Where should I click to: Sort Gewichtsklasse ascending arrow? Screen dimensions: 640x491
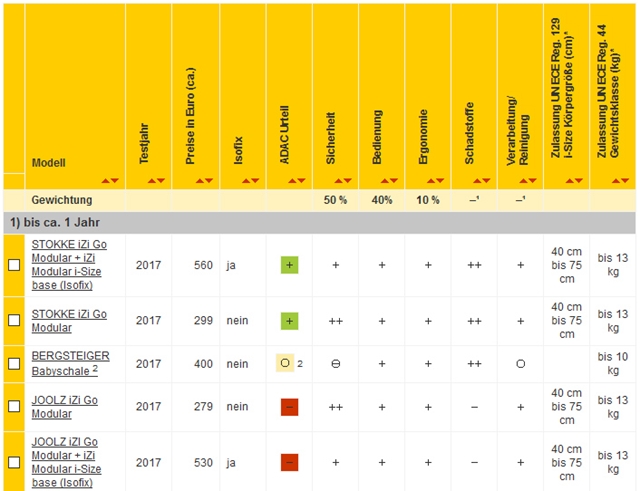click(x=616, y=180)
